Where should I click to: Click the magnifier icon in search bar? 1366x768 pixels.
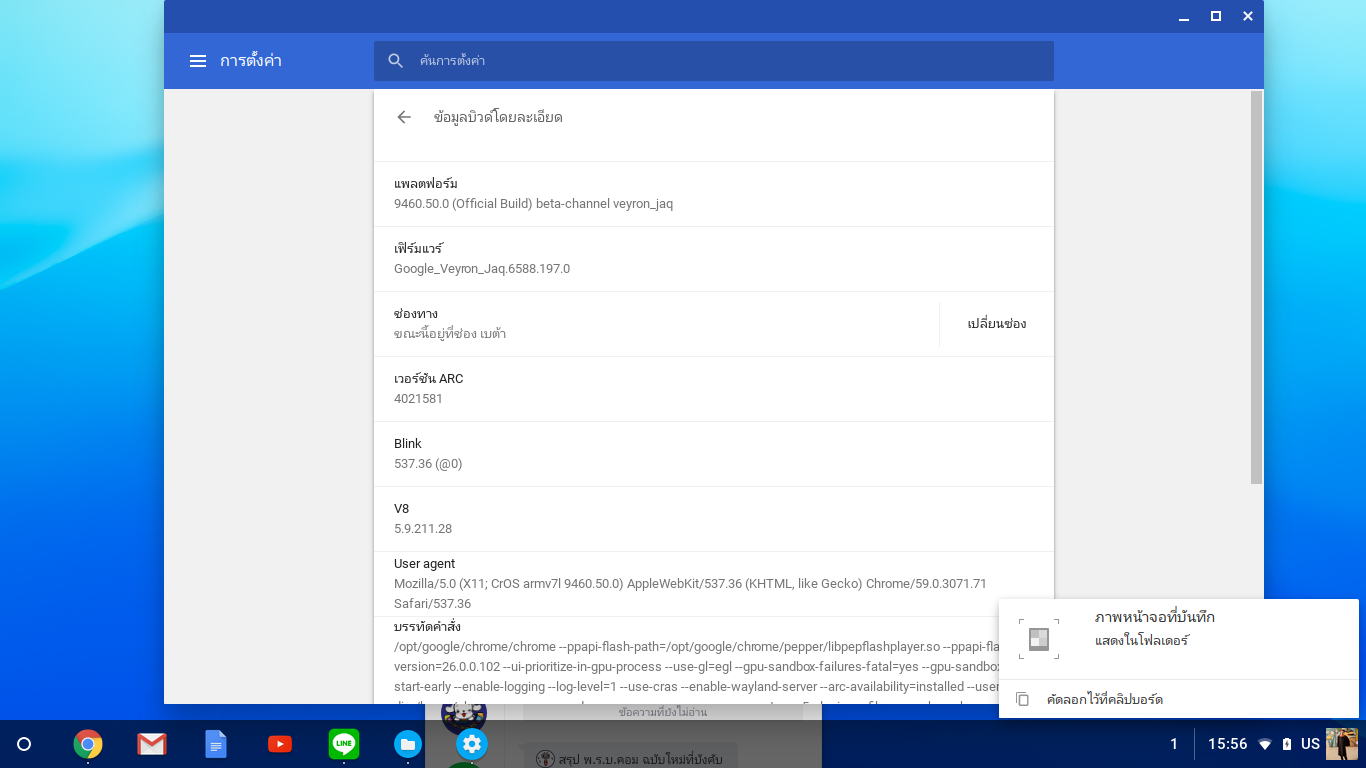click(396, 61)
